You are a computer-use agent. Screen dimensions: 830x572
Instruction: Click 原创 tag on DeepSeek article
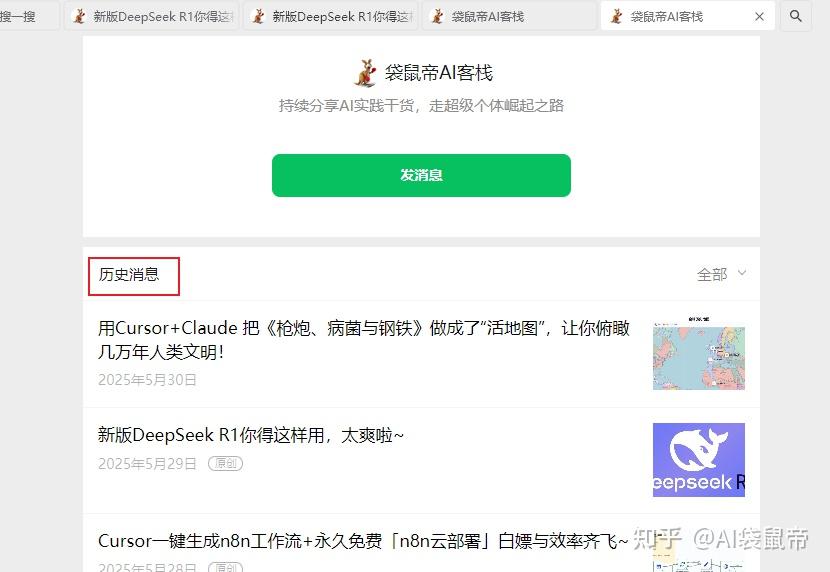[225, 464]
